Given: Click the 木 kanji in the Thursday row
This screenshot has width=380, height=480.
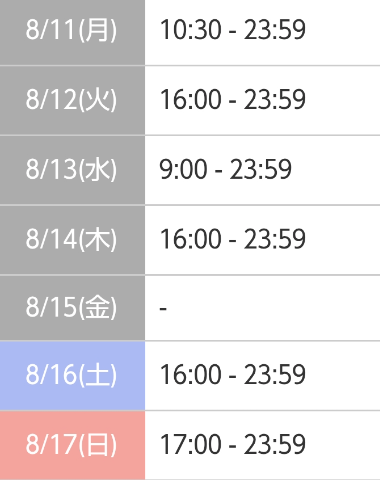Looking at the screenshot, I should pos(97,239).
